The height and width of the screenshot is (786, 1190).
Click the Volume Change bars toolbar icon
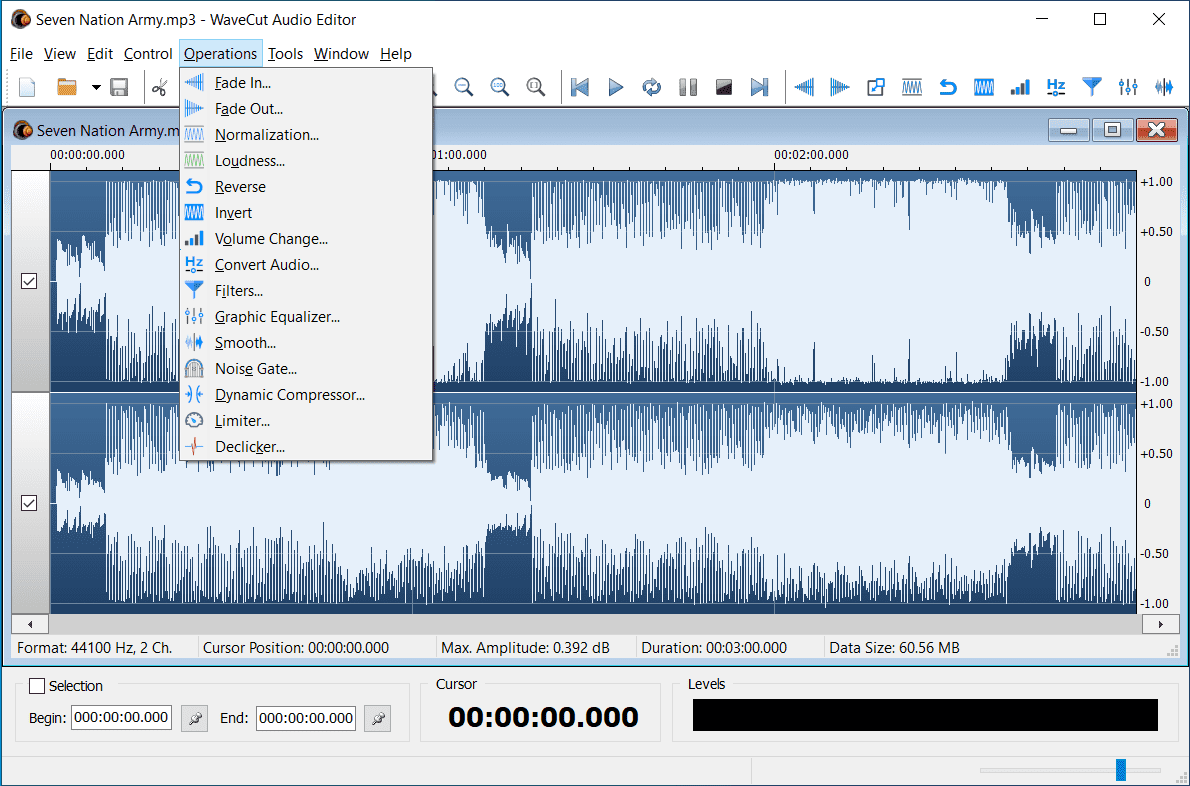point(1020,87)
